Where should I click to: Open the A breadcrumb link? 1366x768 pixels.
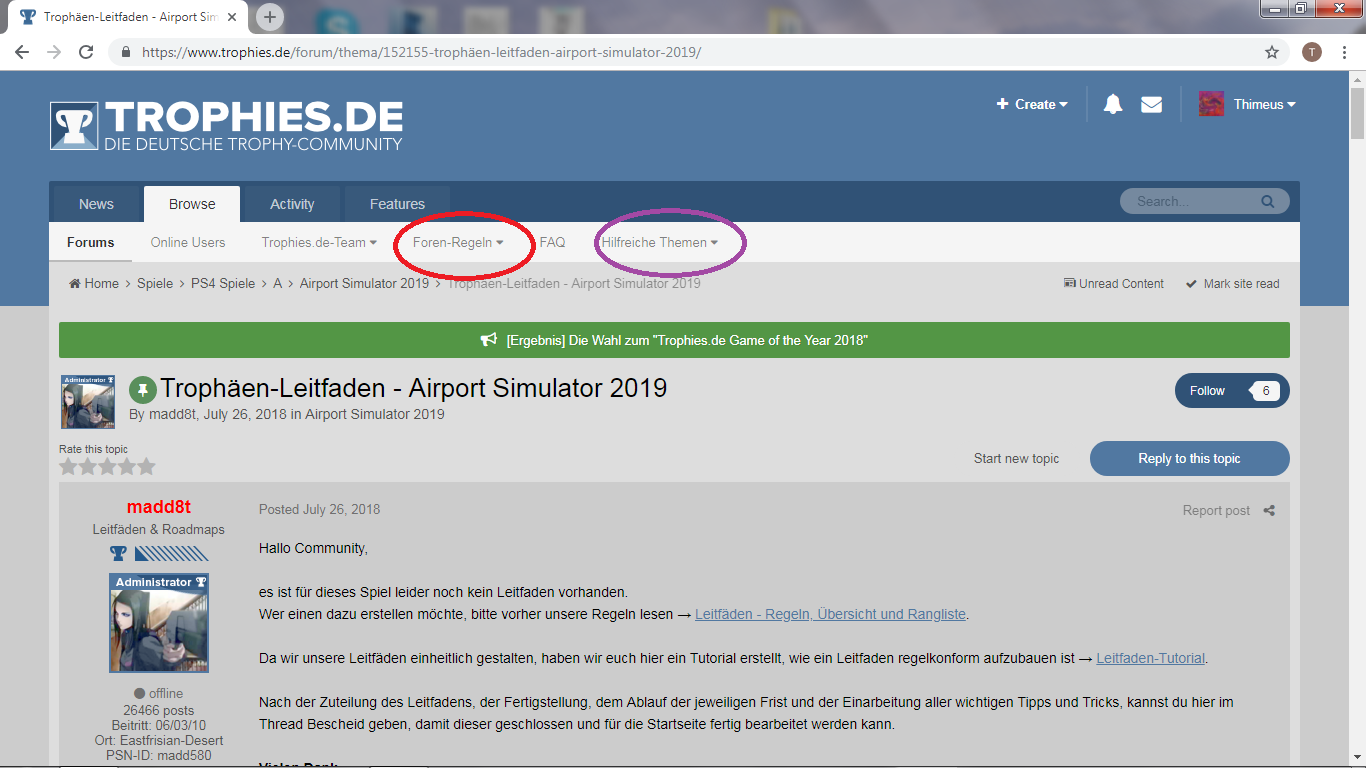pyautogui.click(x=278, y=283)
